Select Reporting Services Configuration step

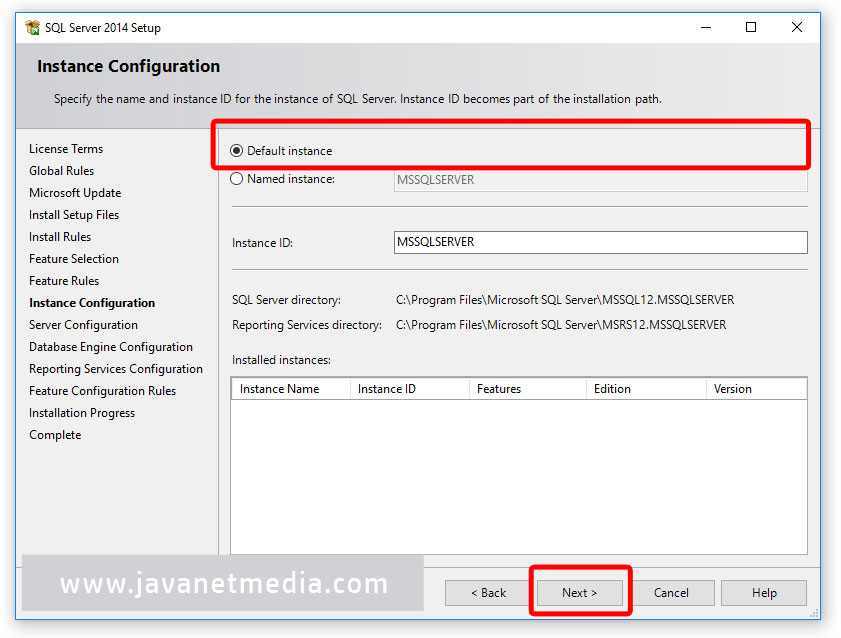click(x=116, y=368)
